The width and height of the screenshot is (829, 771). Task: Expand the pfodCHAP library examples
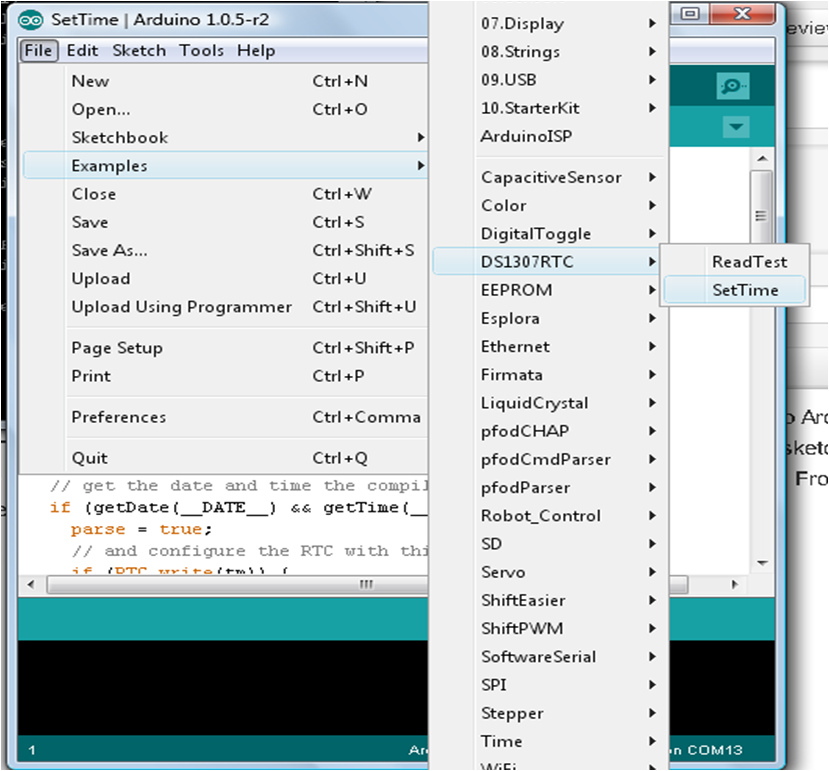click(x=548, y=432)
